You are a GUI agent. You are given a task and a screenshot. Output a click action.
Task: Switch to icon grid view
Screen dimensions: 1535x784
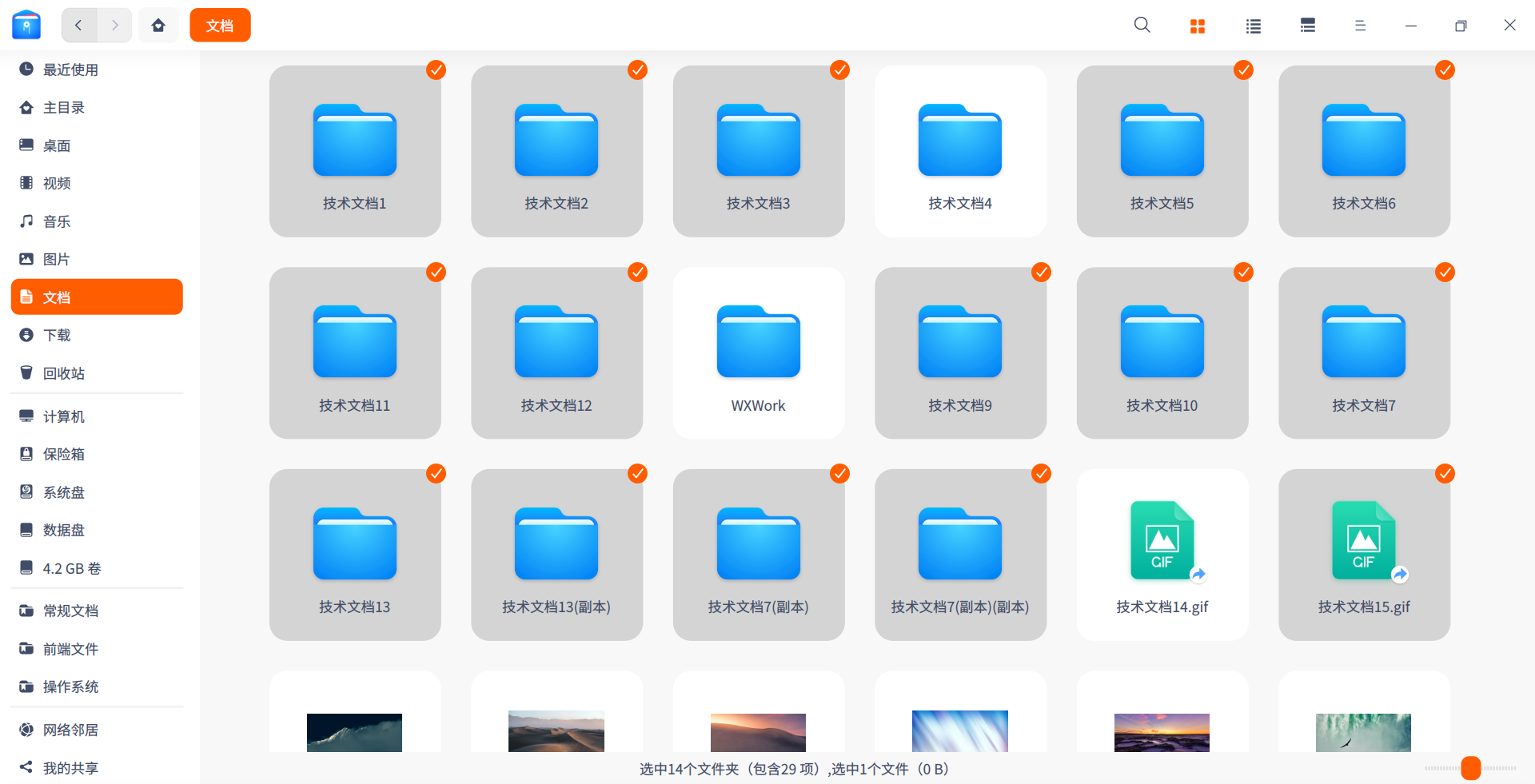coord(1198,26)
